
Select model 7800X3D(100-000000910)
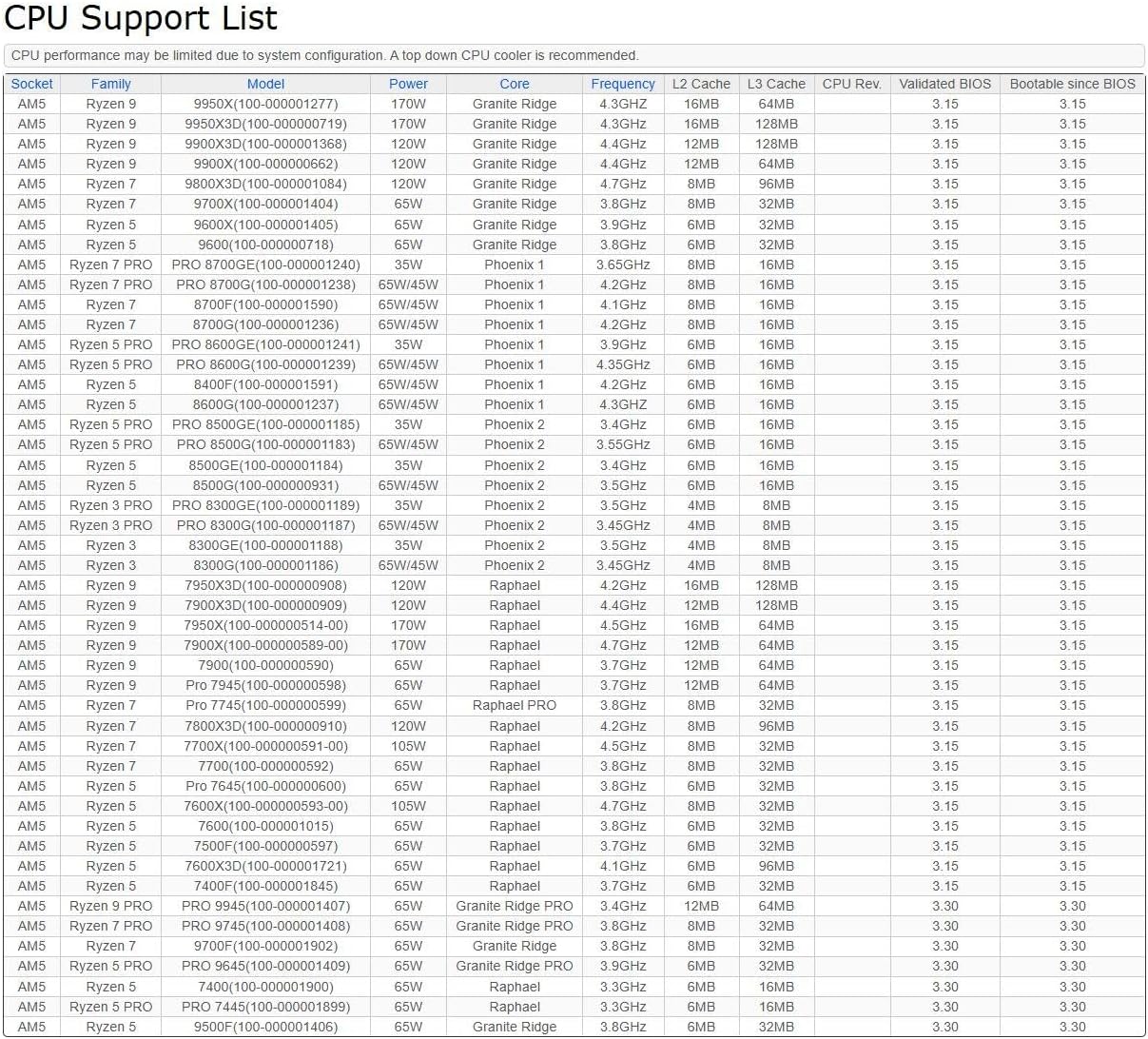(265, 726)
